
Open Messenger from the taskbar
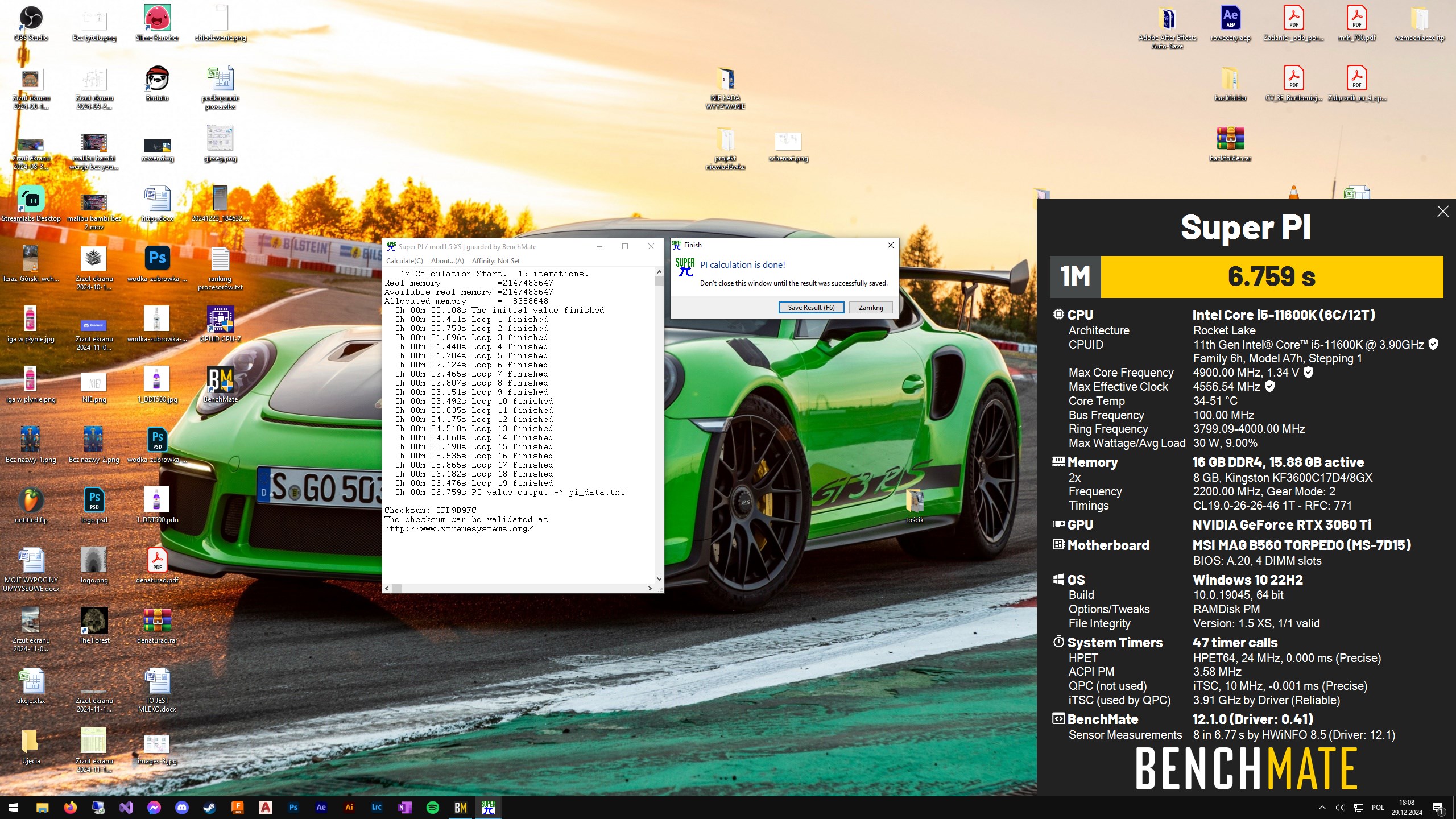(154, 807)
